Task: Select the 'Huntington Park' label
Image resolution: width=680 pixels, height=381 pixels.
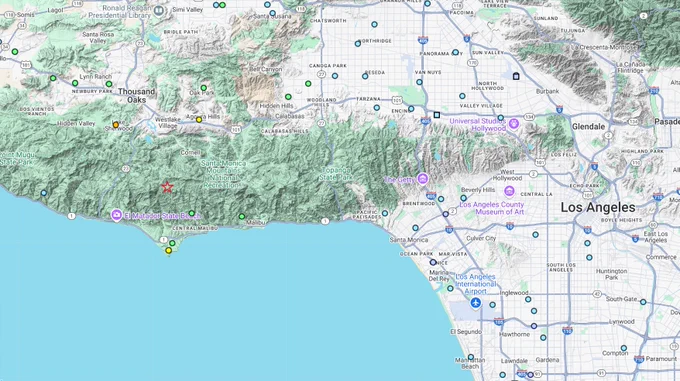Action: (611, 274)
